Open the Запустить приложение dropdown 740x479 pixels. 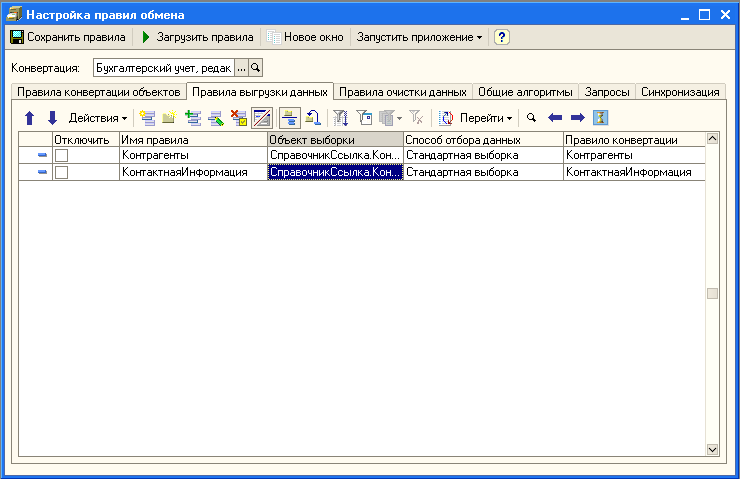click(417, 37)
